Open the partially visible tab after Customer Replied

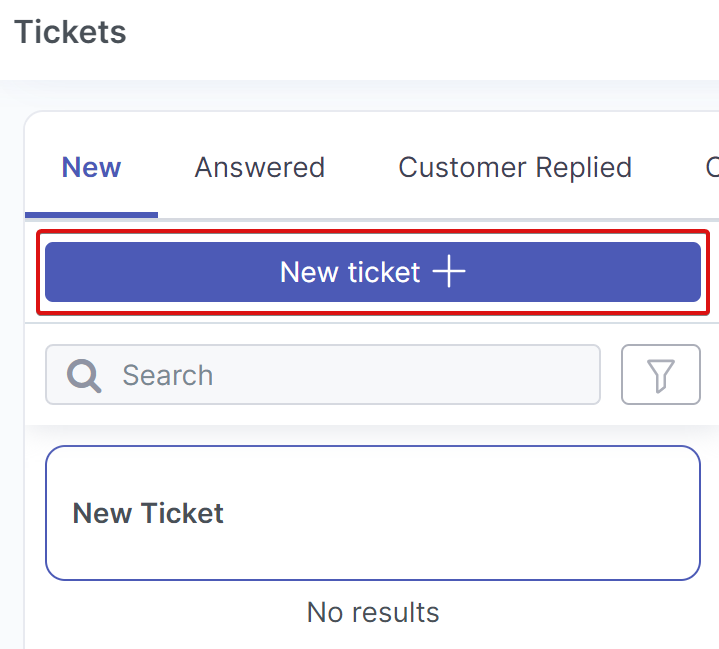[711, 167]
